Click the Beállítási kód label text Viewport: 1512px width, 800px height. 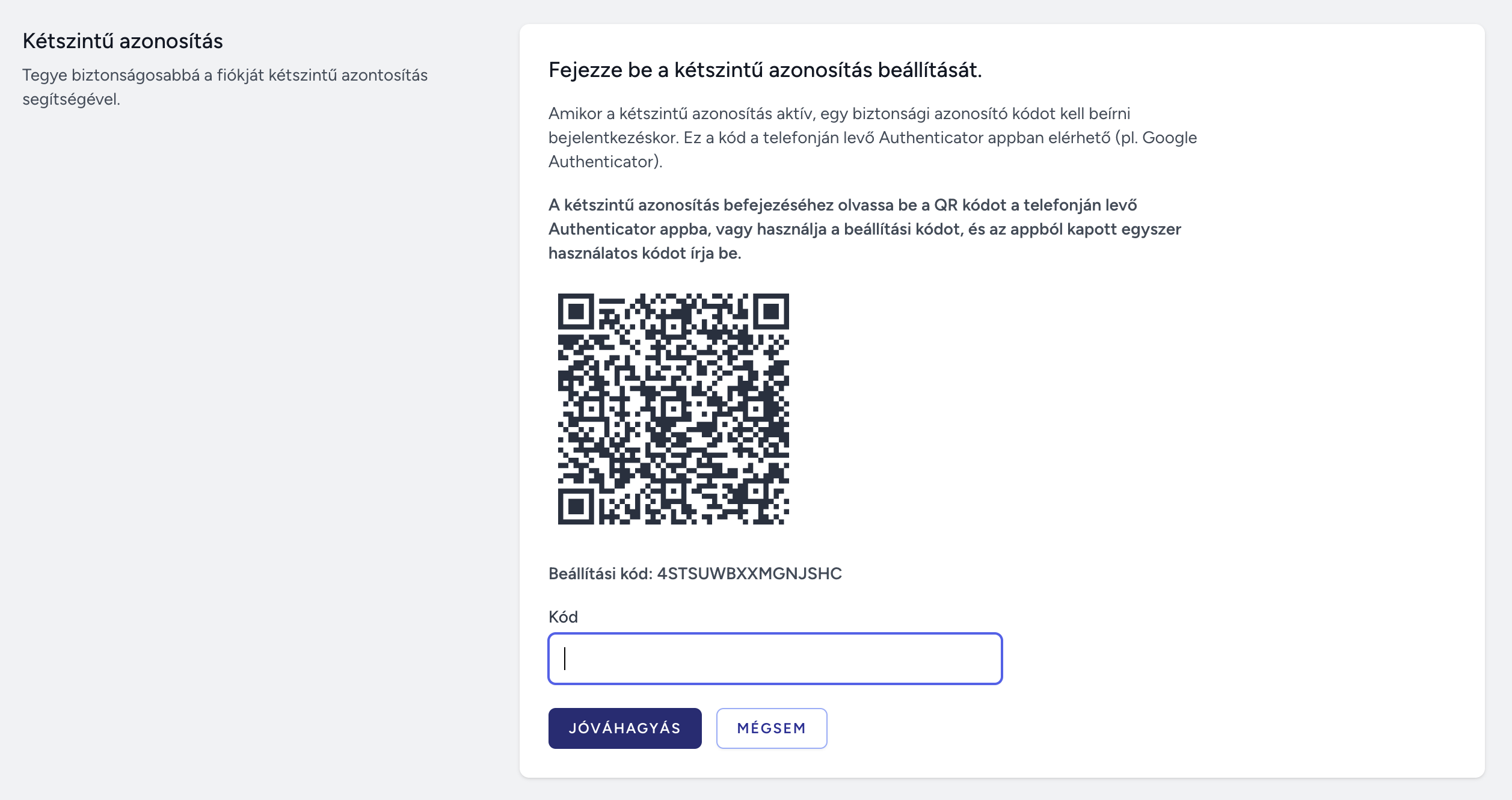[600, 573]
